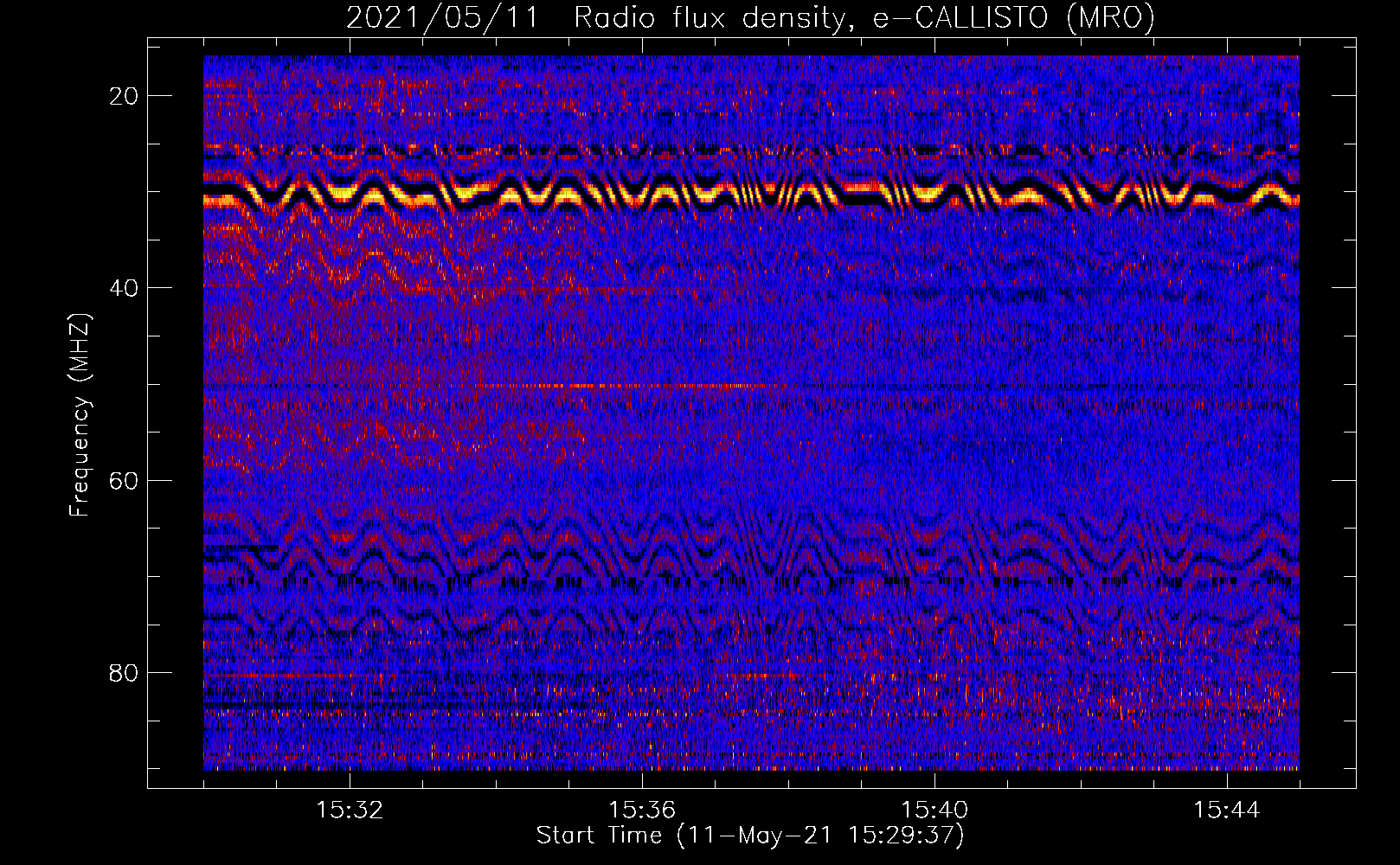Viewport: 1400px width, 865px height.
Task: Click the 15:44 time tick label
Action: 1227,811
